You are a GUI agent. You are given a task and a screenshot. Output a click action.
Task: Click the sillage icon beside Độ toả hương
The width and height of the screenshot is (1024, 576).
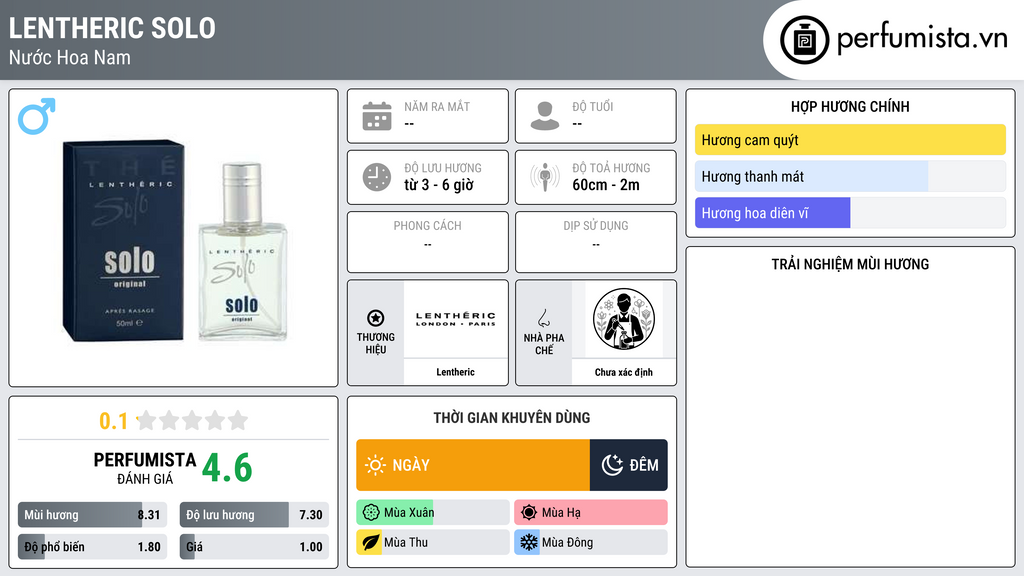[545, 177]
